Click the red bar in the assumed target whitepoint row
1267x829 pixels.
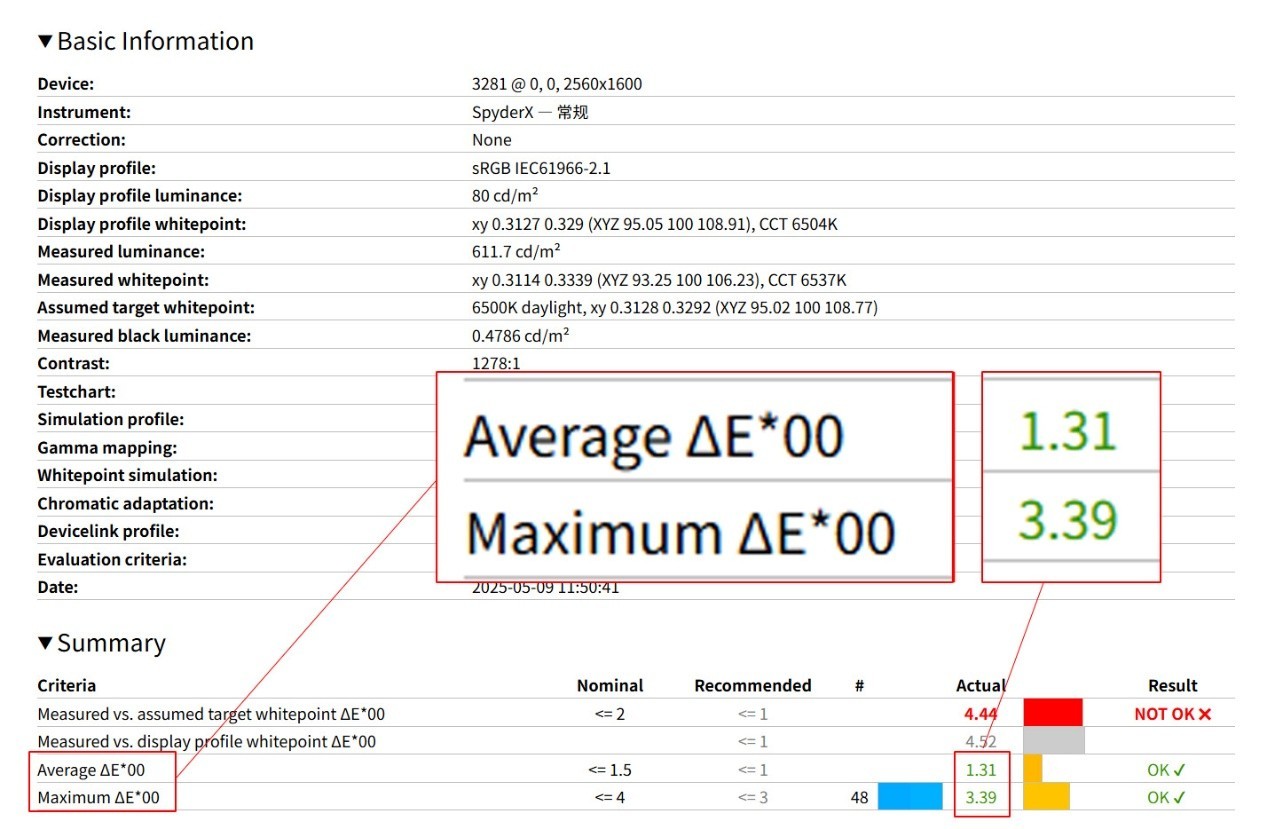point(1053,713)
